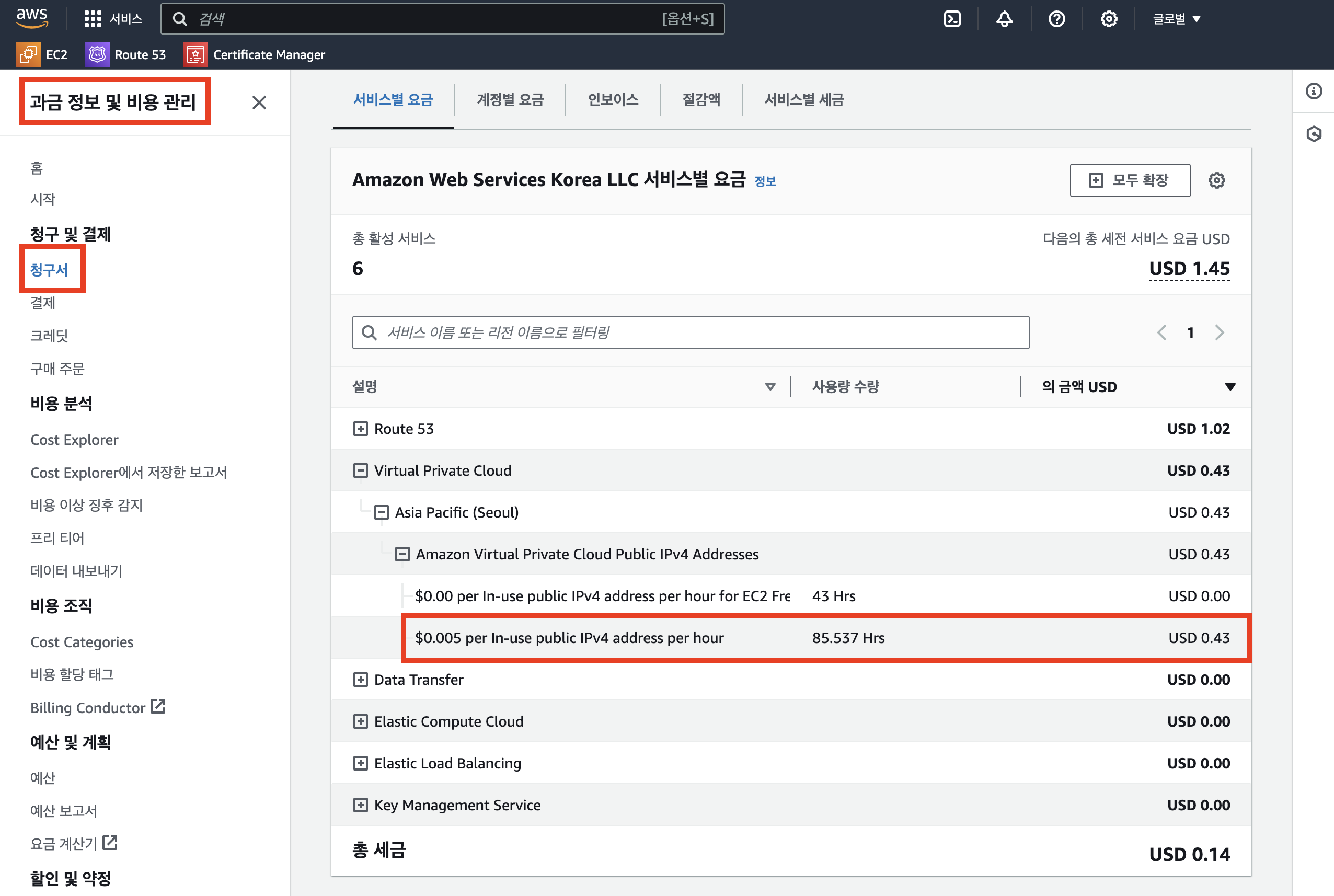Open the top bar settings gear
This screenshot has width=1334, height=896.
(x=1108, y=19)
